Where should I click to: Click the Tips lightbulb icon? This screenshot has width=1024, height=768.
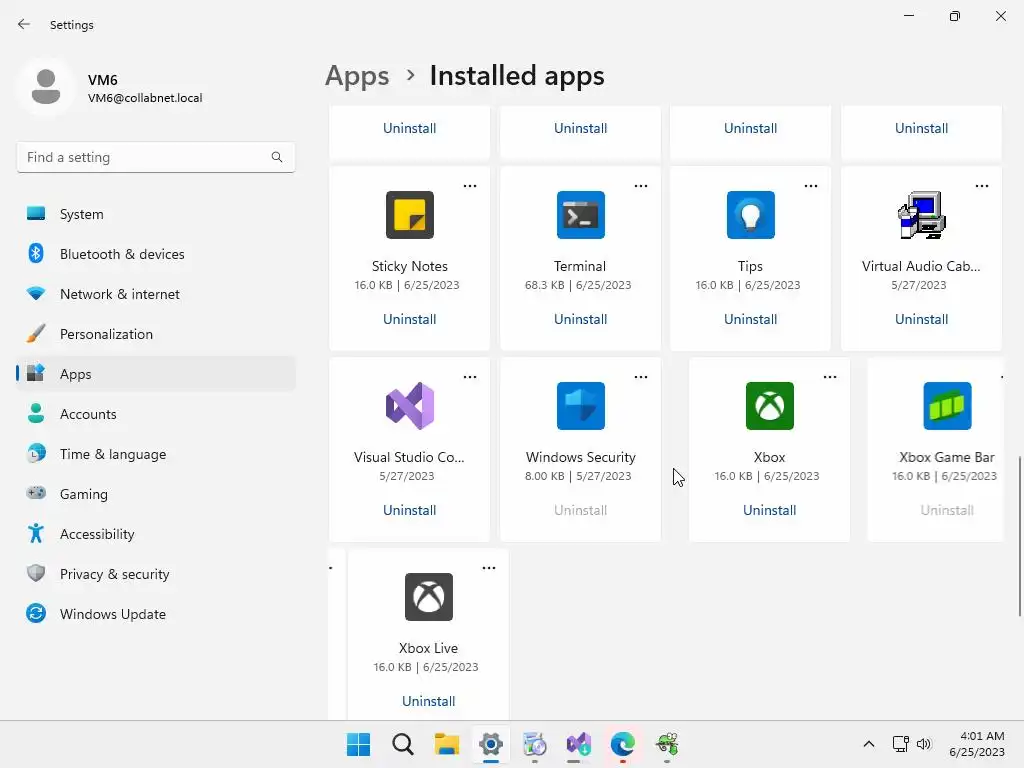click(x=750, y=215)
